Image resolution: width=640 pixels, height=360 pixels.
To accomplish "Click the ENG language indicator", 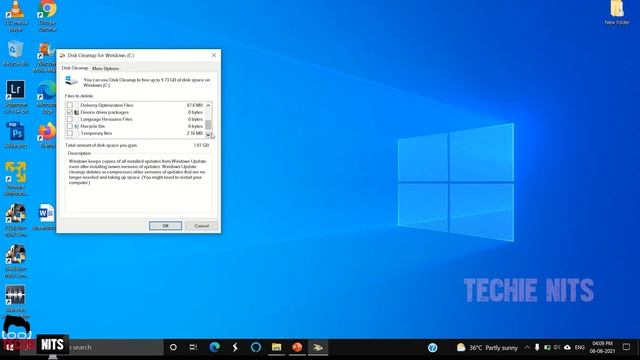I will point(580,347).
